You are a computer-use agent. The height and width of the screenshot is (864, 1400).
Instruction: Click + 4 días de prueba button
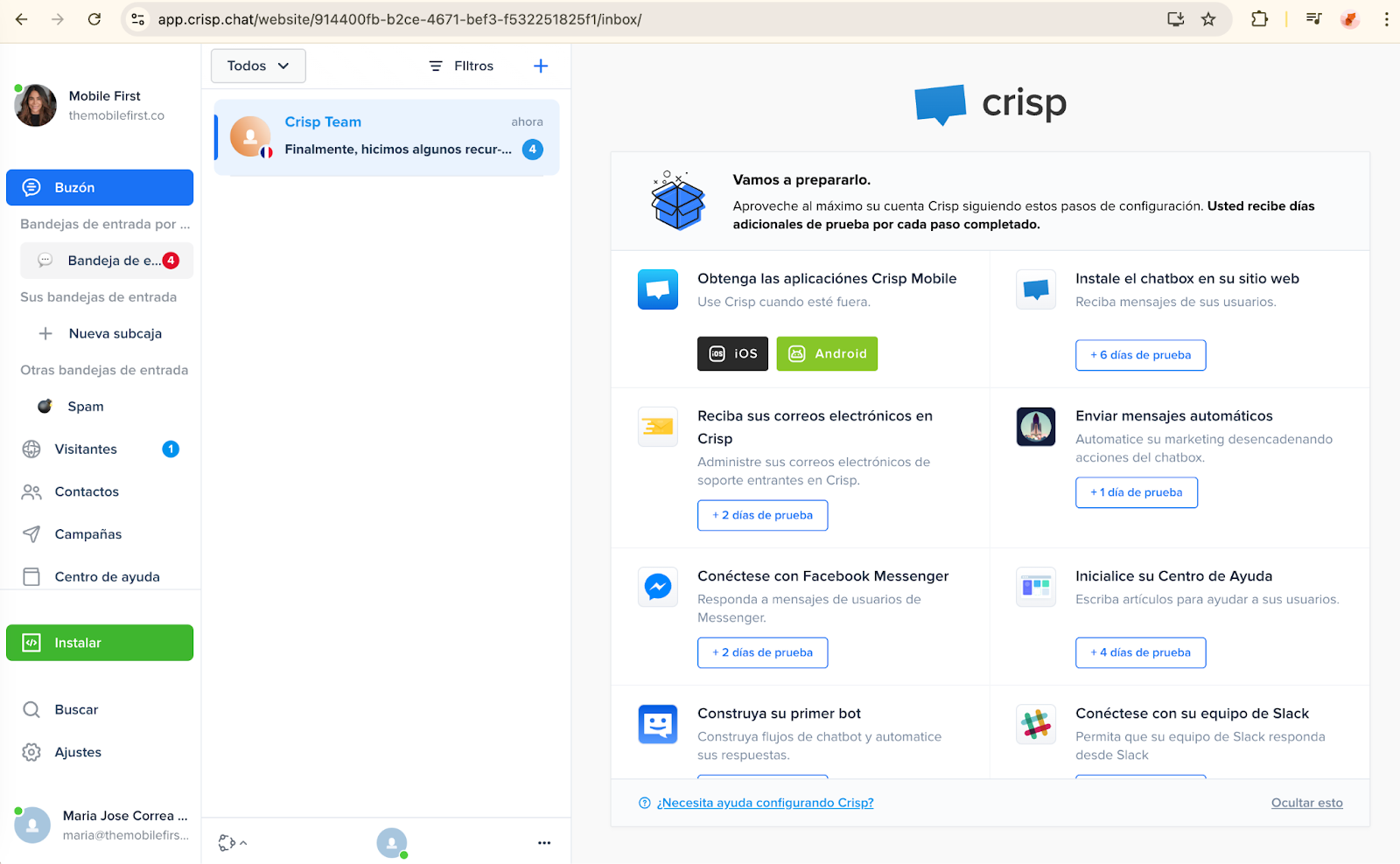tap(1140, 652)
